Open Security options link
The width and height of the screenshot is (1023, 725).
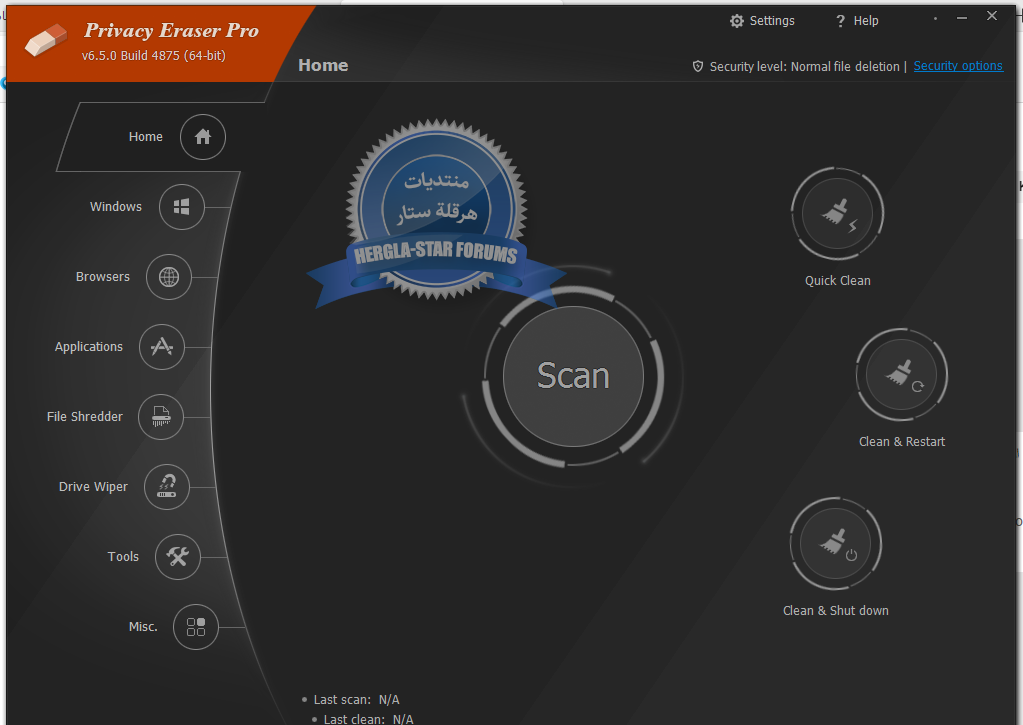tap(958, 66)
